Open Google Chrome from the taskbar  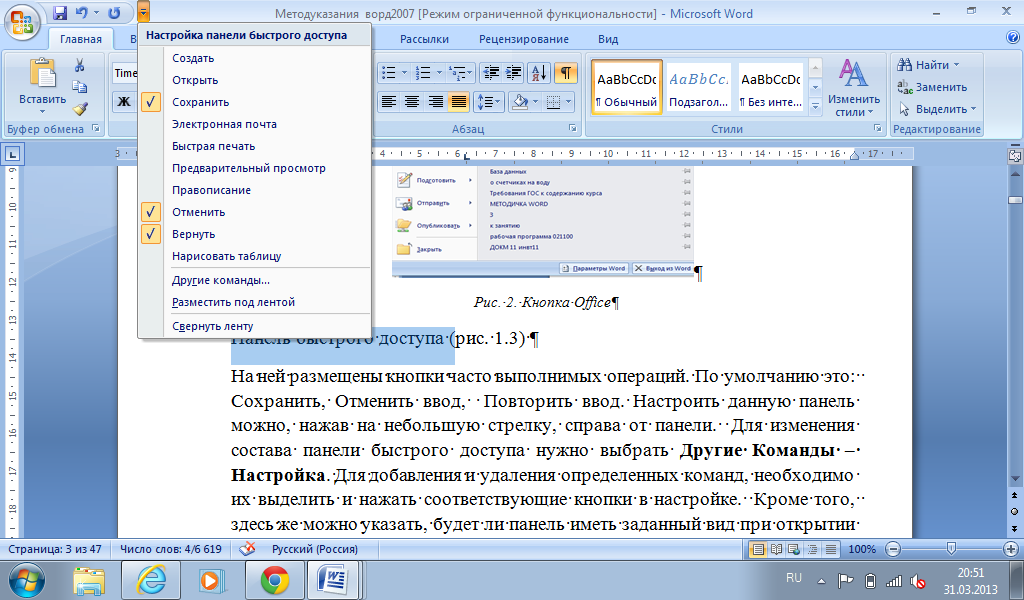pyautogui.click(x=275, y=580)
